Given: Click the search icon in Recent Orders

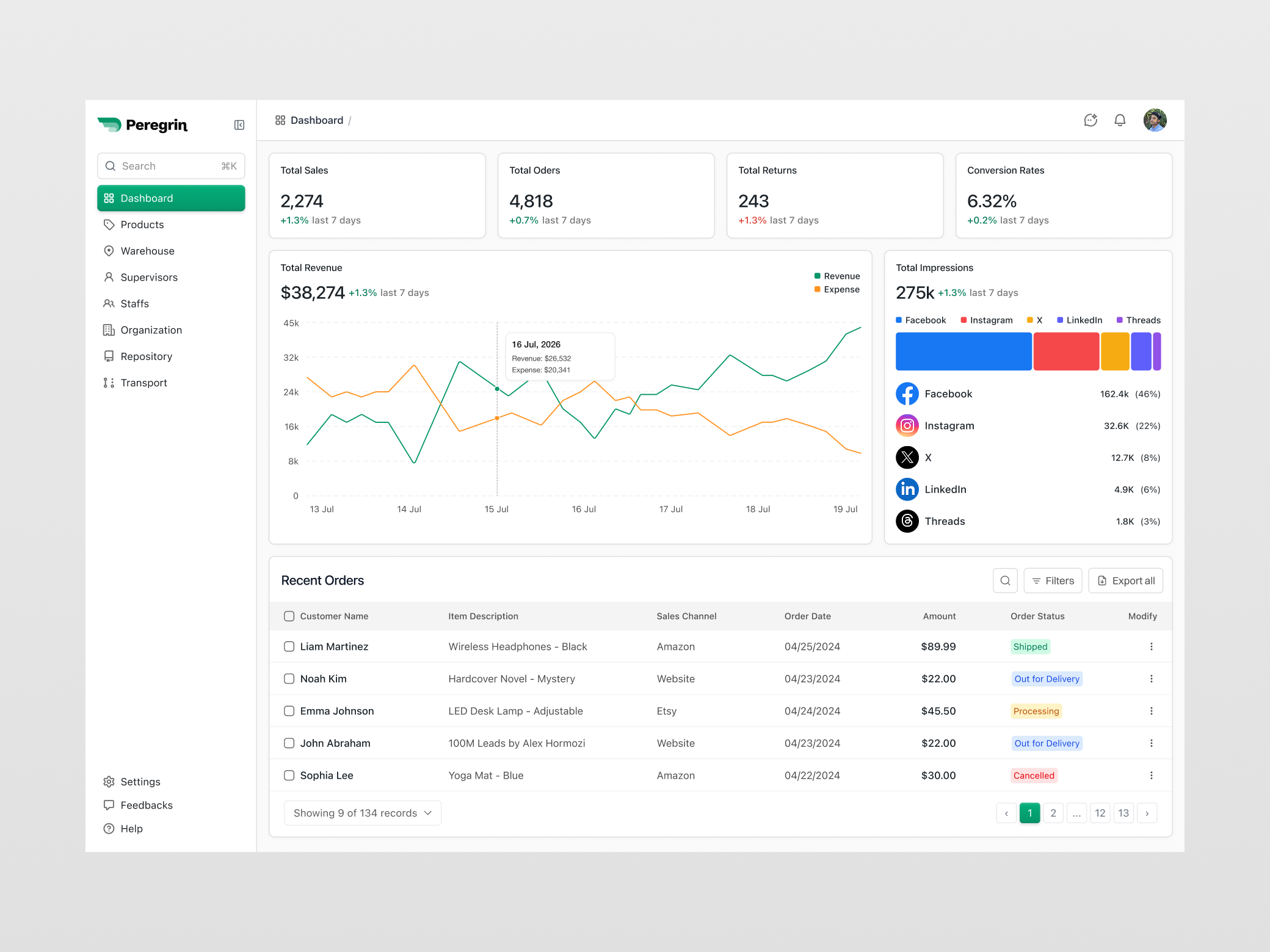Looking at the screenshot, I should tap(1005, 581).
